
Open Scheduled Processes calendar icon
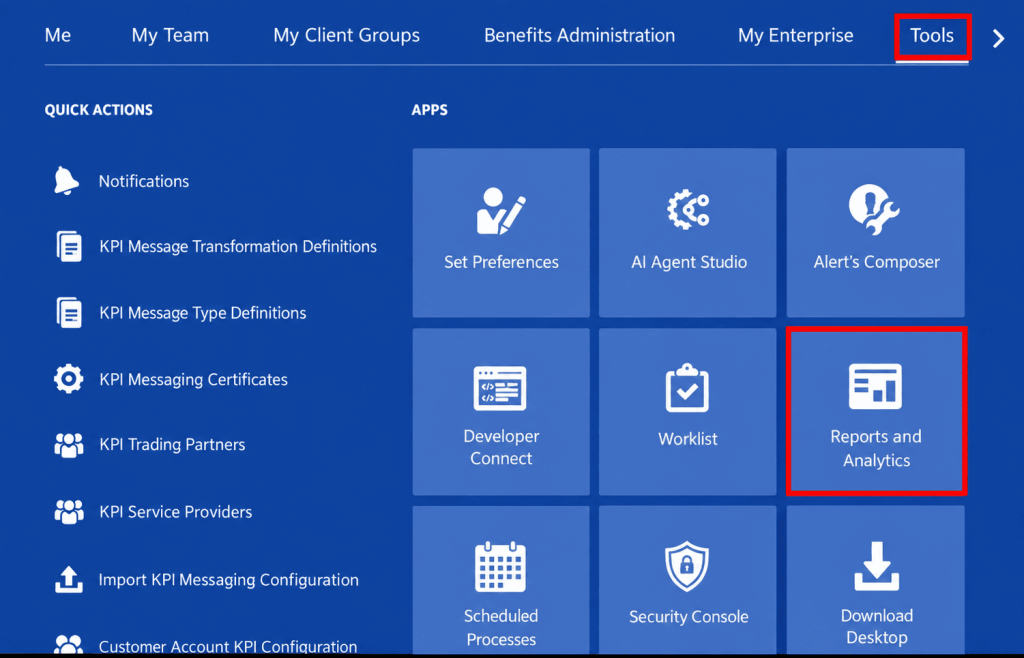[x=501, y=567]
